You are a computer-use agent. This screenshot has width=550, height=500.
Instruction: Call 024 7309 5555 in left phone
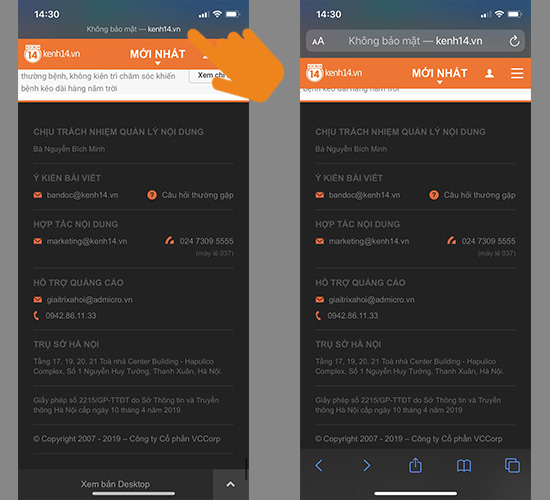pos(207,241)
